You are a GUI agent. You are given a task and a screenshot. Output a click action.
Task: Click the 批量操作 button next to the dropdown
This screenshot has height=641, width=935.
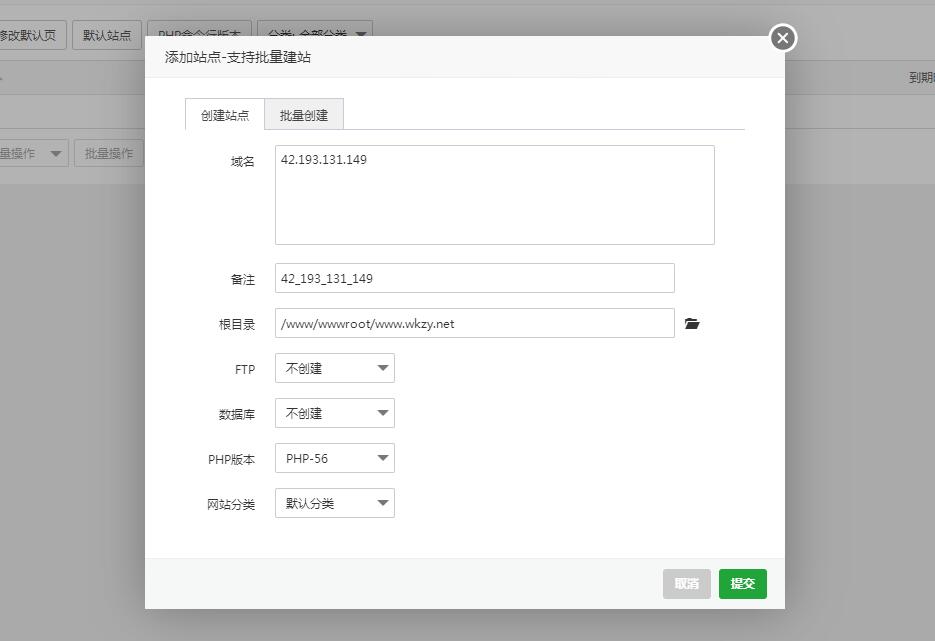[x=108, y=153]
